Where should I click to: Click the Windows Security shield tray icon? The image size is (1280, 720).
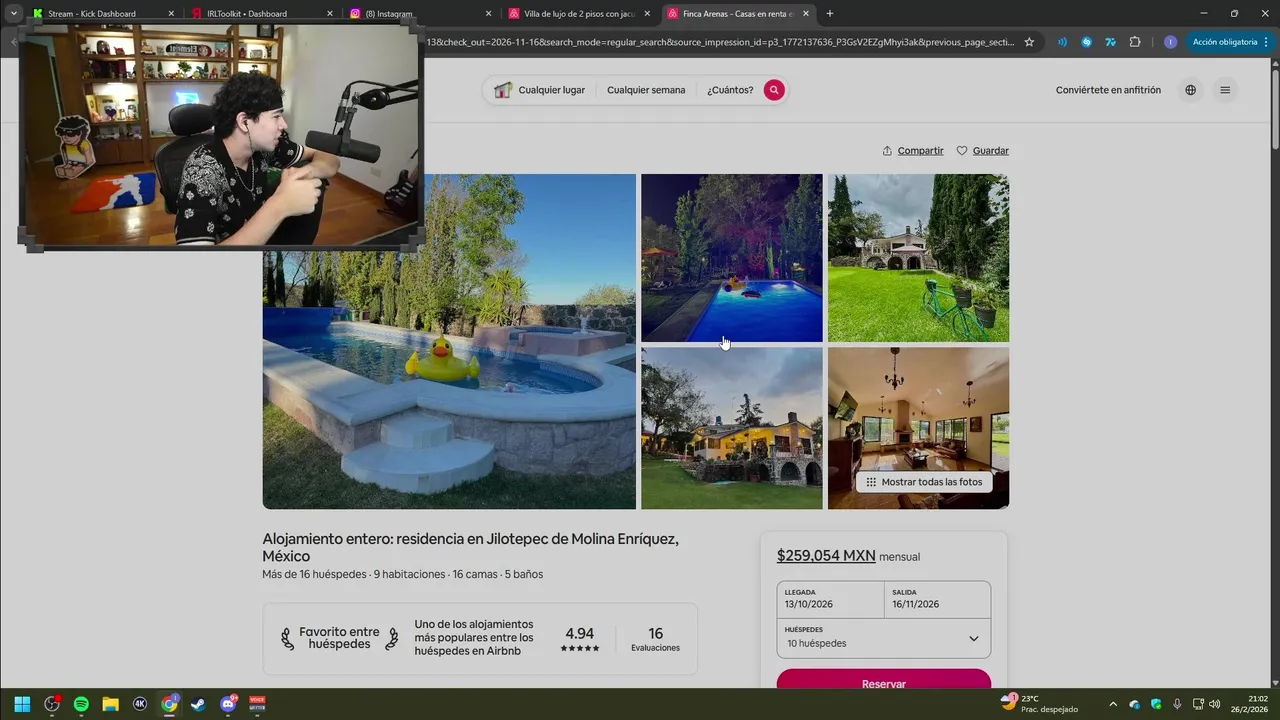(1156, 704)
